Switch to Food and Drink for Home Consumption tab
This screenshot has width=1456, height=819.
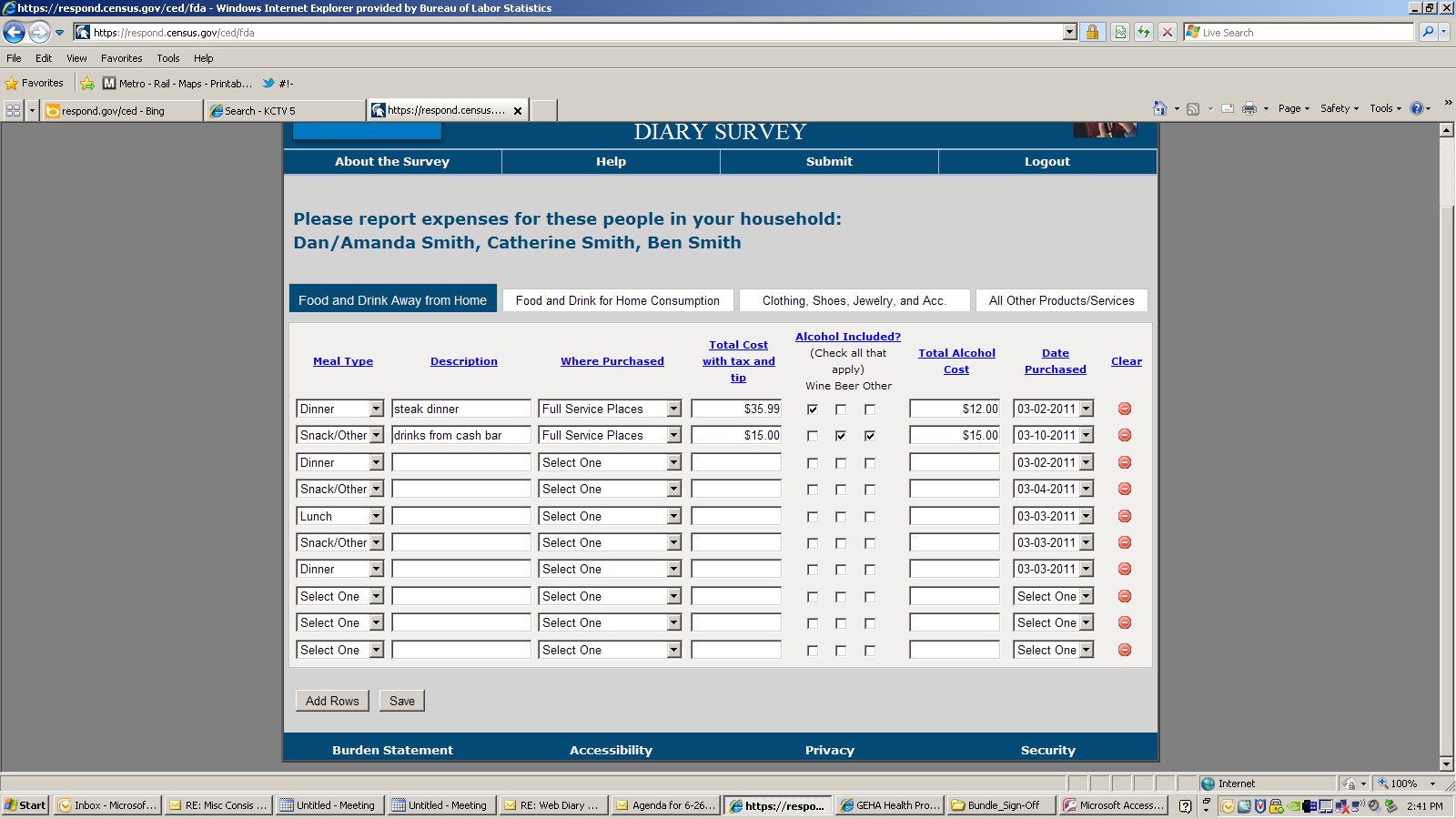617,300
